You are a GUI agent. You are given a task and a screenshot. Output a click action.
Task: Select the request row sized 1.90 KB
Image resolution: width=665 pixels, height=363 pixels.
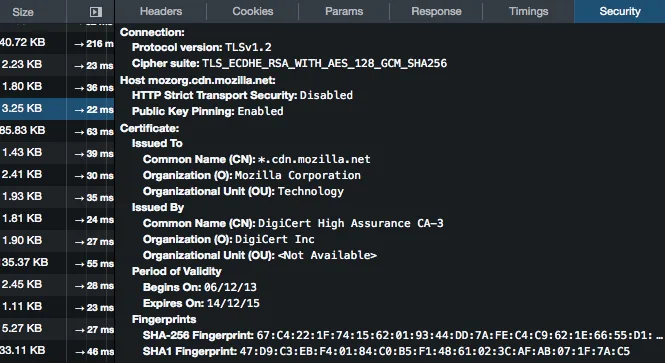[x=57, y=241]
